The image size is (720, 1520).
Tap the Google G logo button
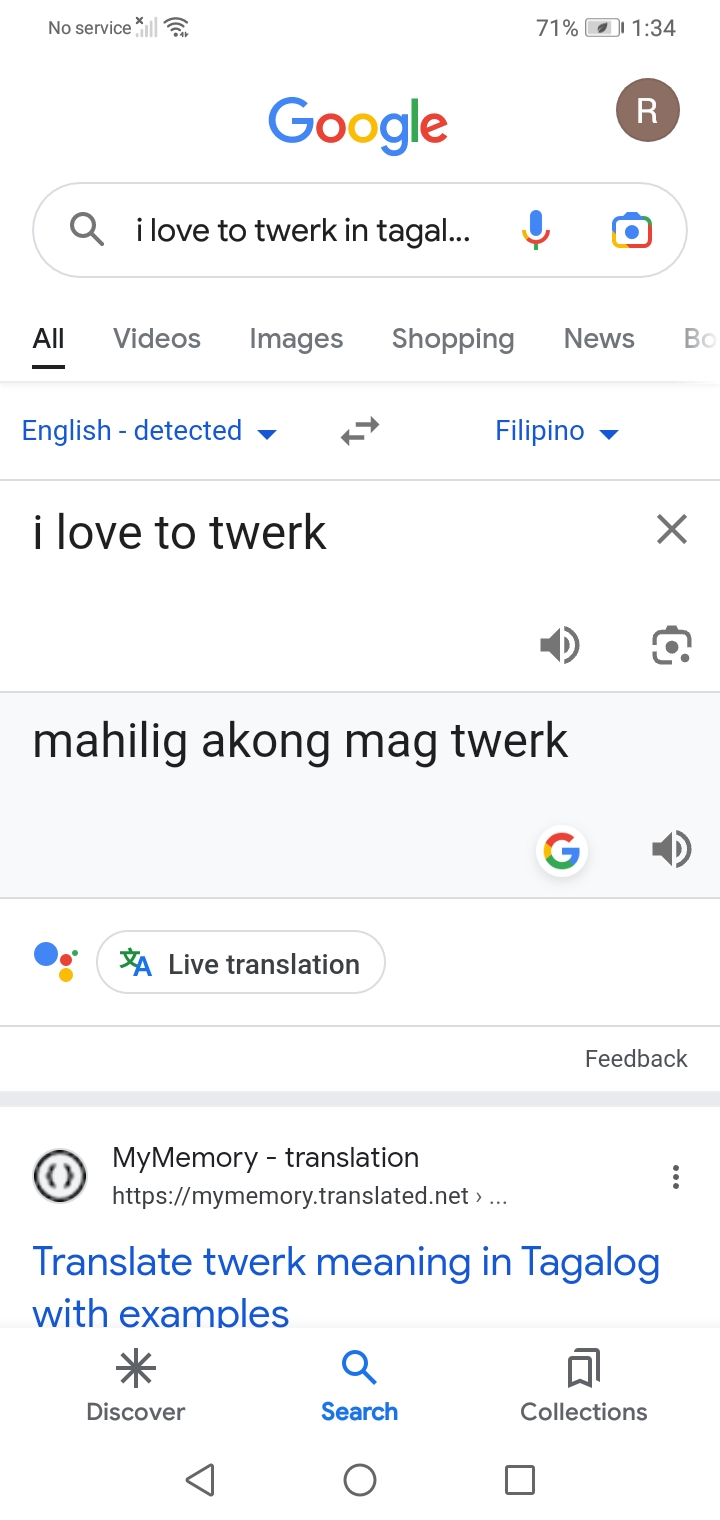[x=561, y=851]
